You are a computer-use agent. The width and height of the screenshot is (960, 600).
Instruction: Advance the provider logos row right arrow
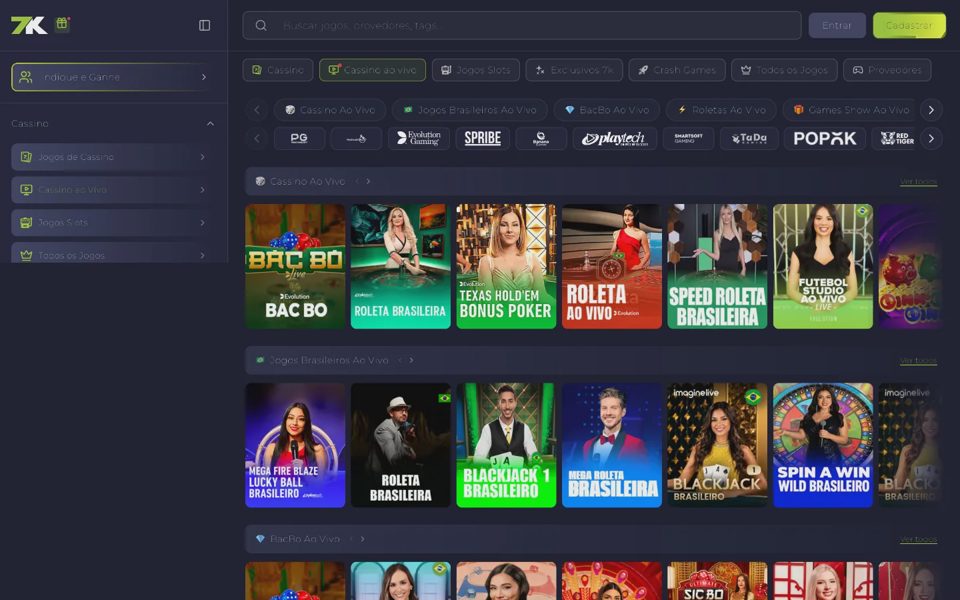click(x=931, y=138)
